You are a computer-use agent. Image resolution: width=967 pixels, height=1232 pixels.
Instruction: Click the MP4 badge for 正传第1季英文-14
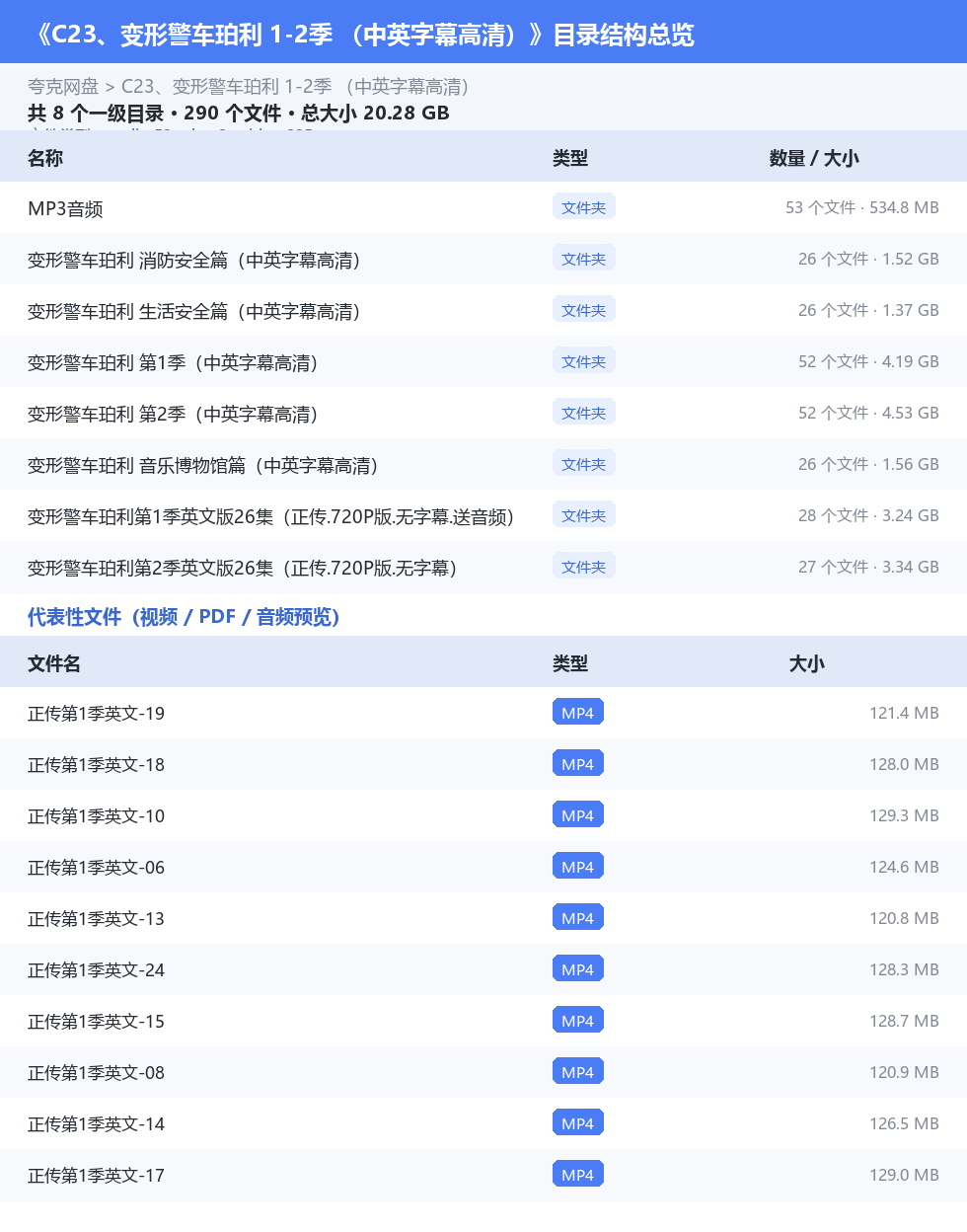[x=578, y=1123]
